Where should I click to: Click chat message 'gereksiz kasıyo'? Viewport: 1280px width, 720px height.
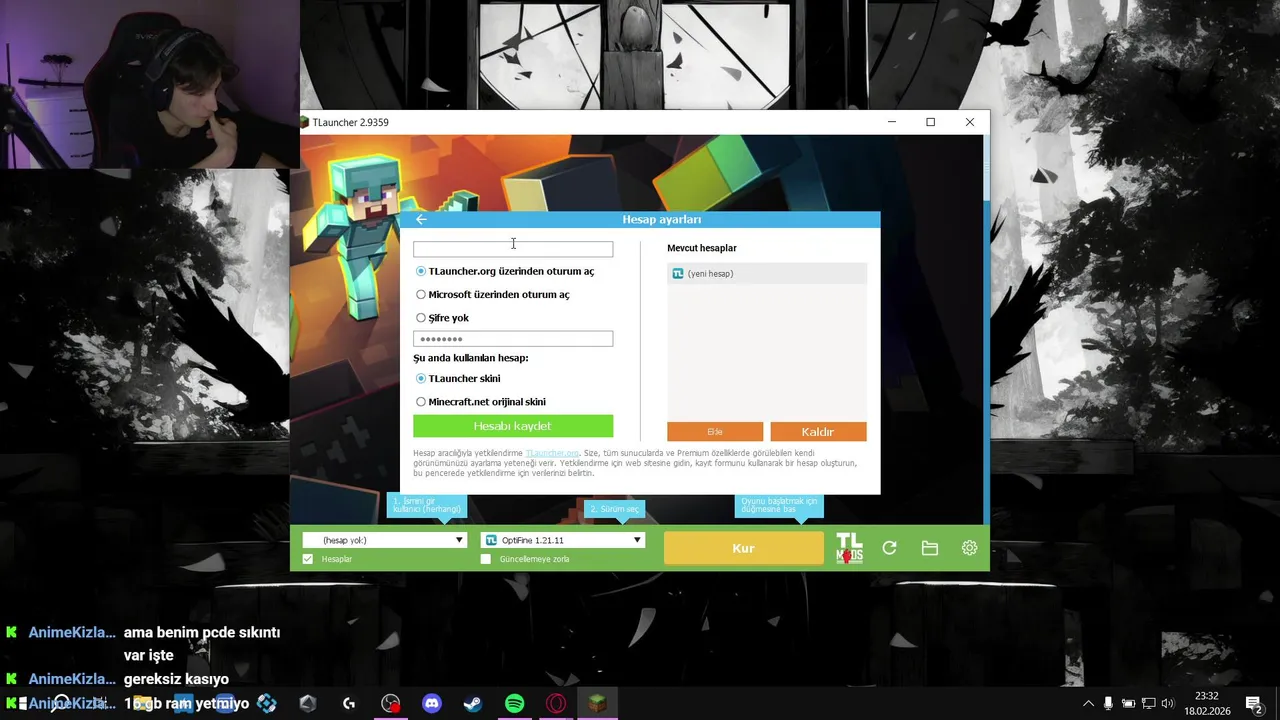[x=176, y=679]
